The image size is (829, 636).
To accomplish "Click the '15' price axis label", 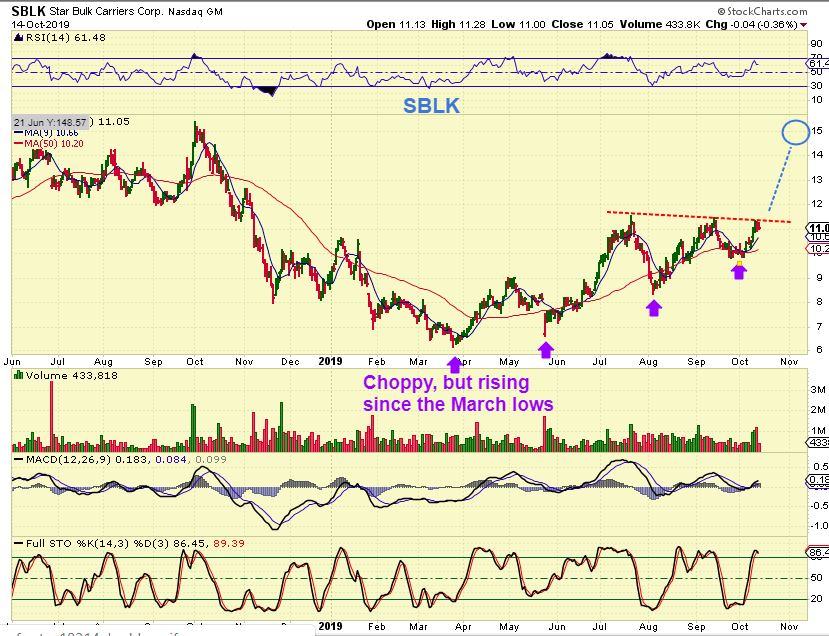I will [817, 131].
